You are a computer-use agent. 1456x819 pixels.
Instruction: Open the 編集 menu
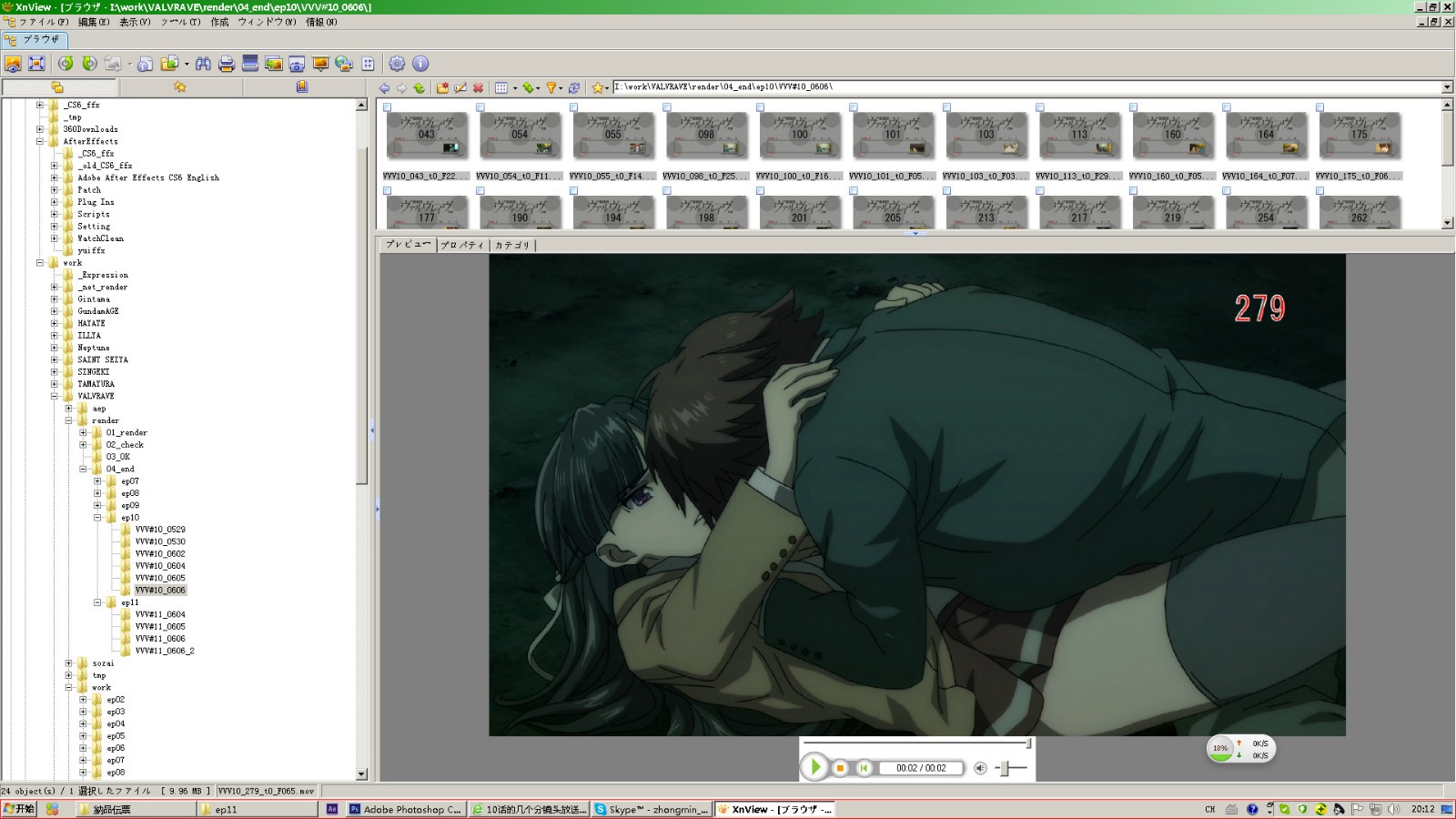coord(94,22)
